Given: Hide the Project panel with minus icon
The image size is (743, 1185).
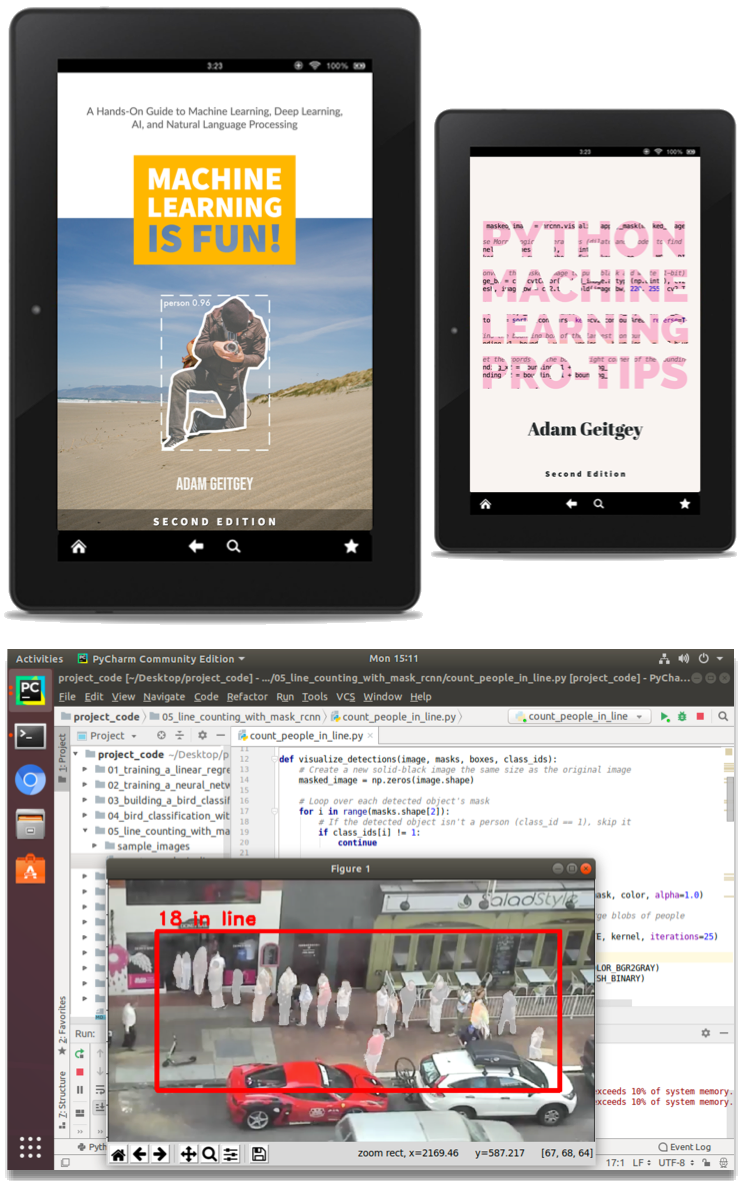Looking at the screenshot, I should (x=221, y=735).
